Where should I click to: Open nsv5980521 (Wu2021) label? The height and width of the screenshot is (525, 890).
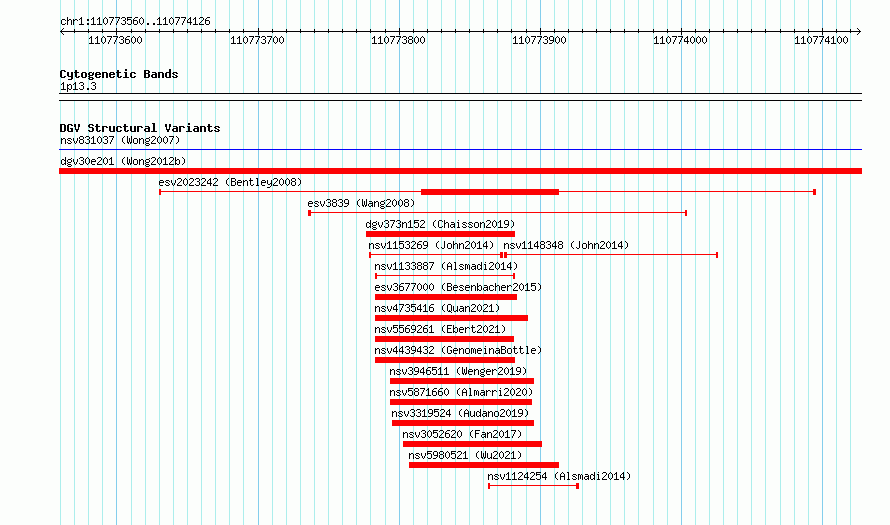click(465, 455)
